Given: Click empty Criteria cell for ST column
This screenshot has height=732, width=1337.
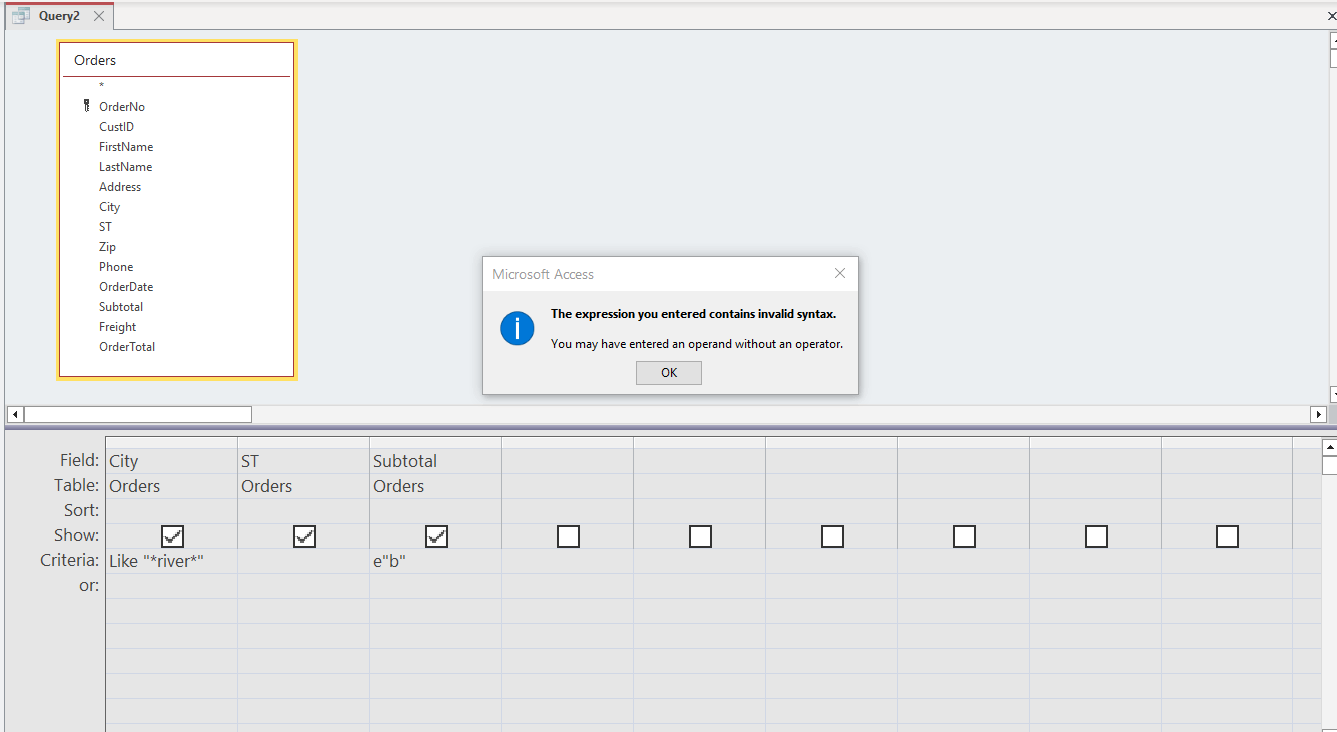Looking at the screenshot, I should tap(303, 561).
